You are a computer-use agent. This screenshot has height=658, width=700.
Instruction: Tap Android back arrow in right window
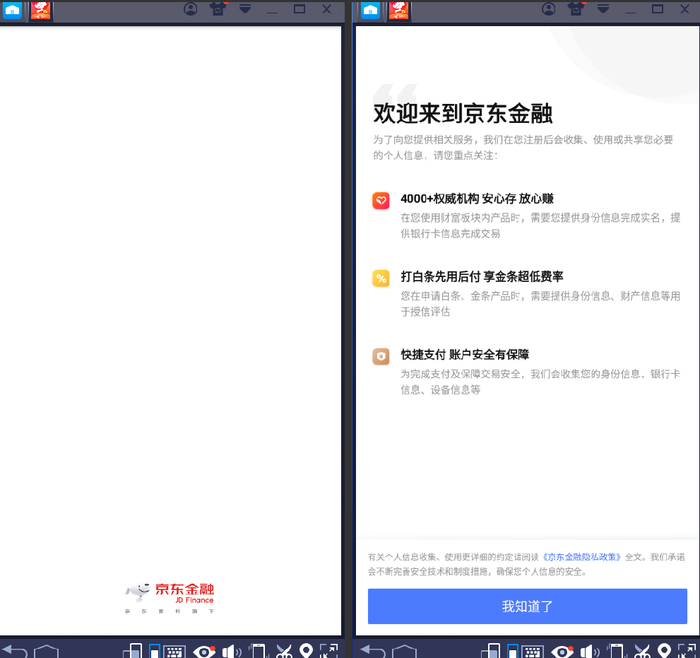(x=373, y=651)
